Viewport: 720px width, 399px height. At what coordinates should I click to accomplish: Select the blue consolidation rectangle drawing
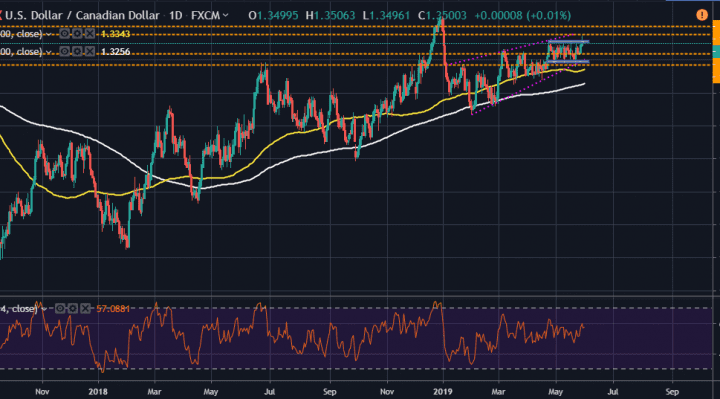(568, 51)
